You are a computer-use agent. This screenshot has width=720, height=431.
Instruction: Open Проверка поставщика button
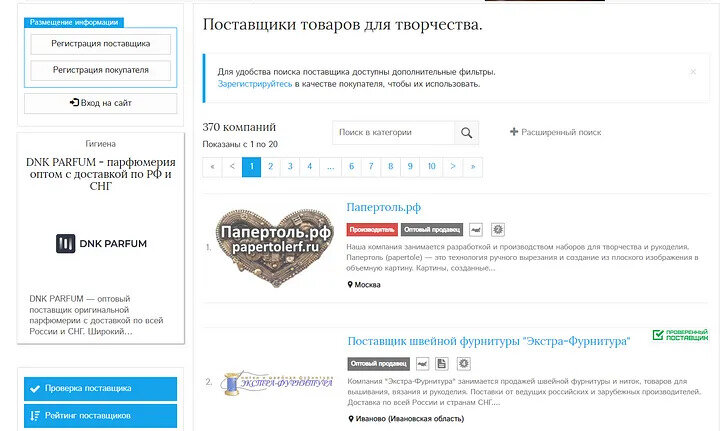click(101, 388)
